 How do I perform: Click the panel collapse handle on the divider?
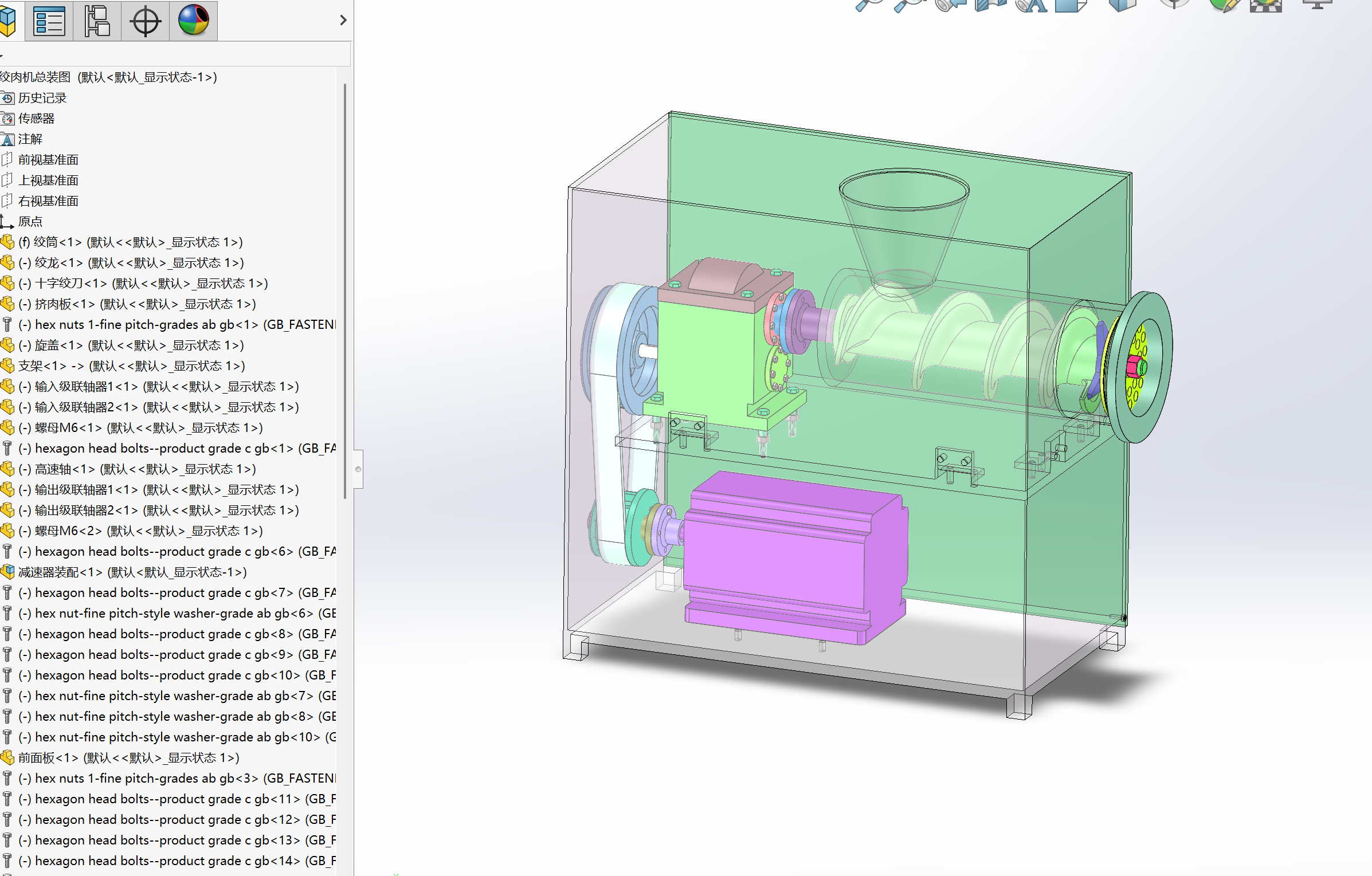pos(358,469)
